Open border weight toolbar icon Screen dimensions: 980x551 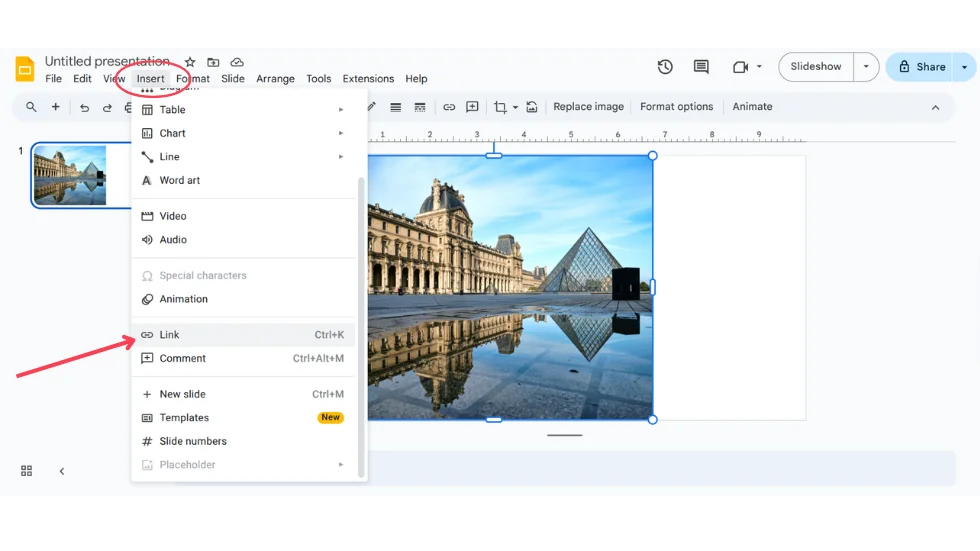point(396,107)
